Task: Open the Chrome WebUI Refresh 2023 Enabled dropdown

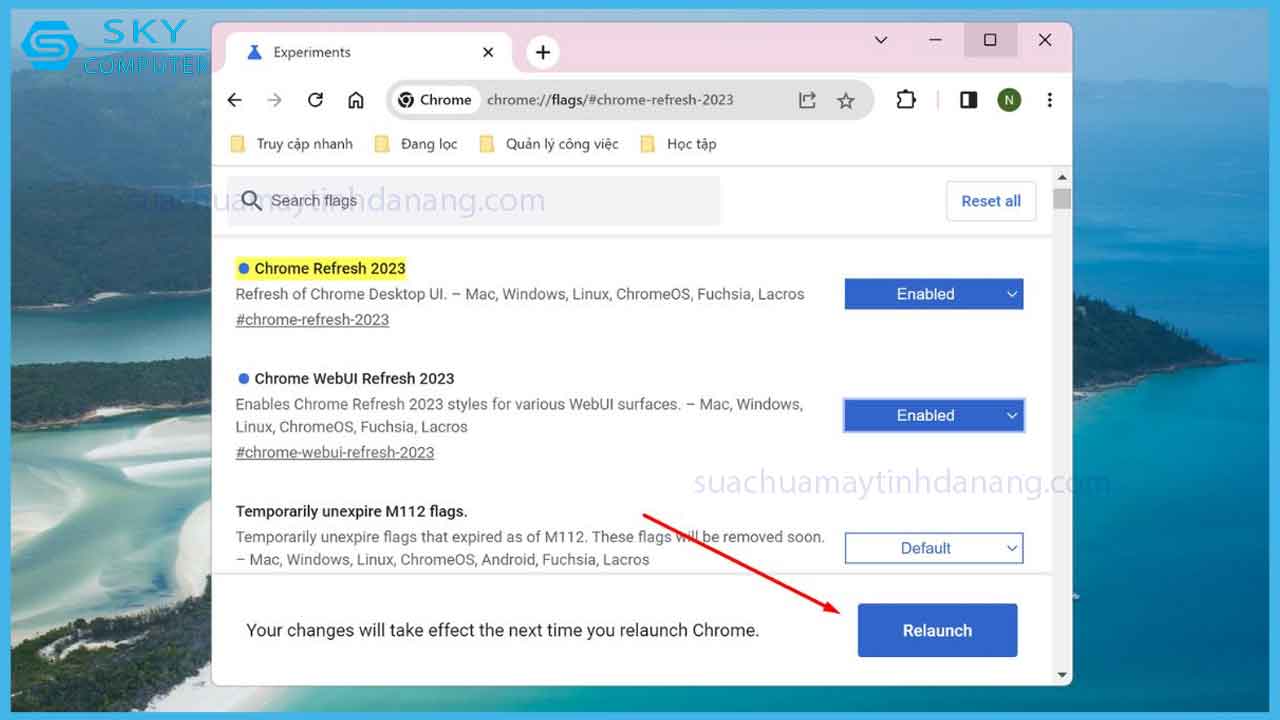Action: click(x=934, y=415)
